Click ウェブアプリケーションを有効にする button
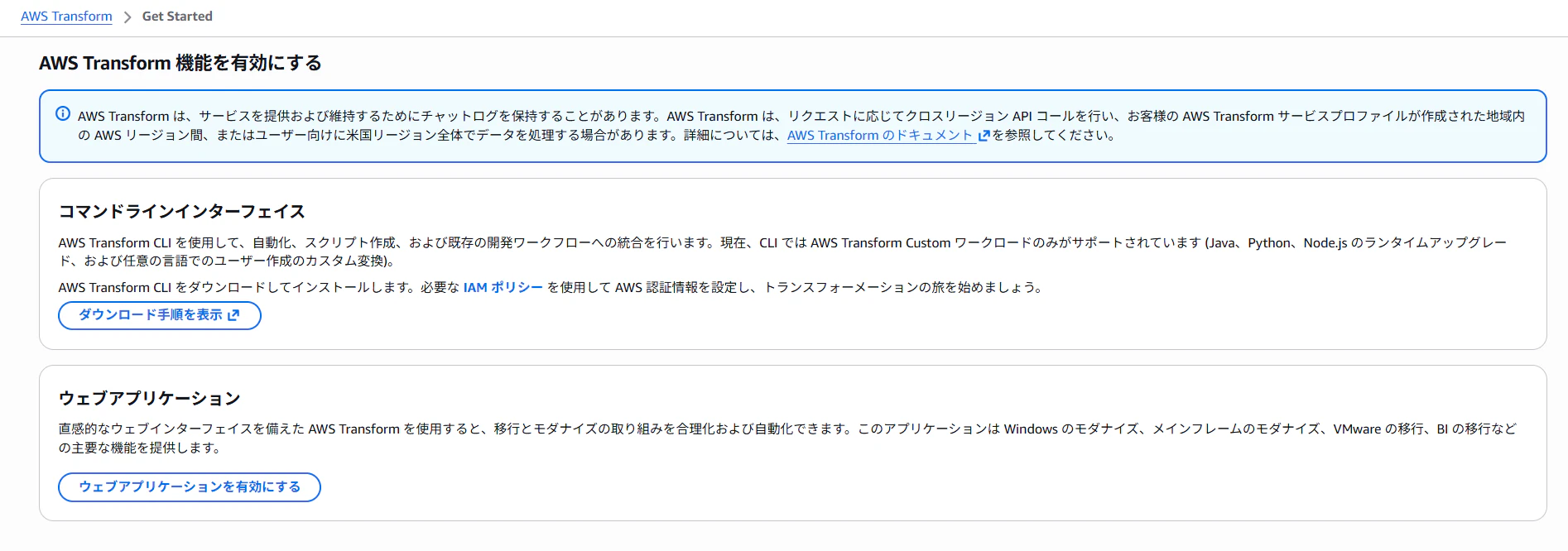This screenshot has height=551, width=1568. click(190, 486)
